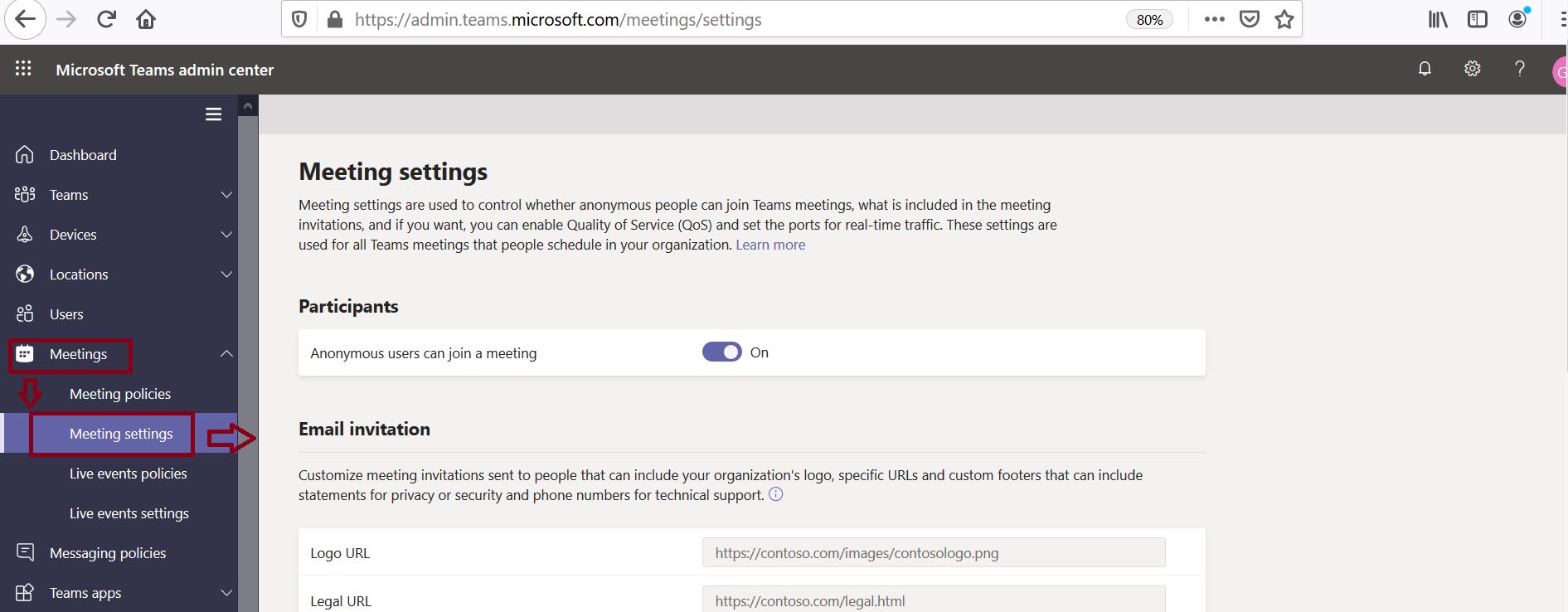This screenshot has height=612, width=1568.
Task: Turn off Anonymous users can join toggle
Action: tap(721, 352)
